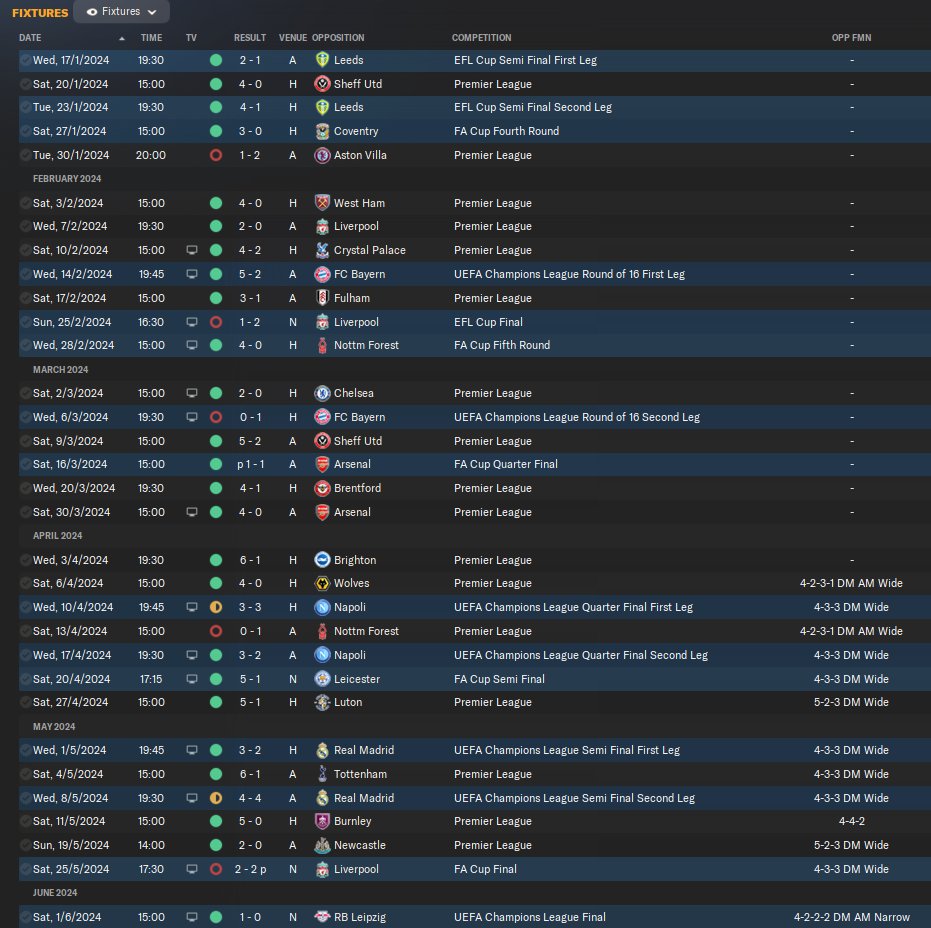This screenshot has width=931, height=928.
Task: Sort by the RESULT column header
Action: click(x=249, y=37)
